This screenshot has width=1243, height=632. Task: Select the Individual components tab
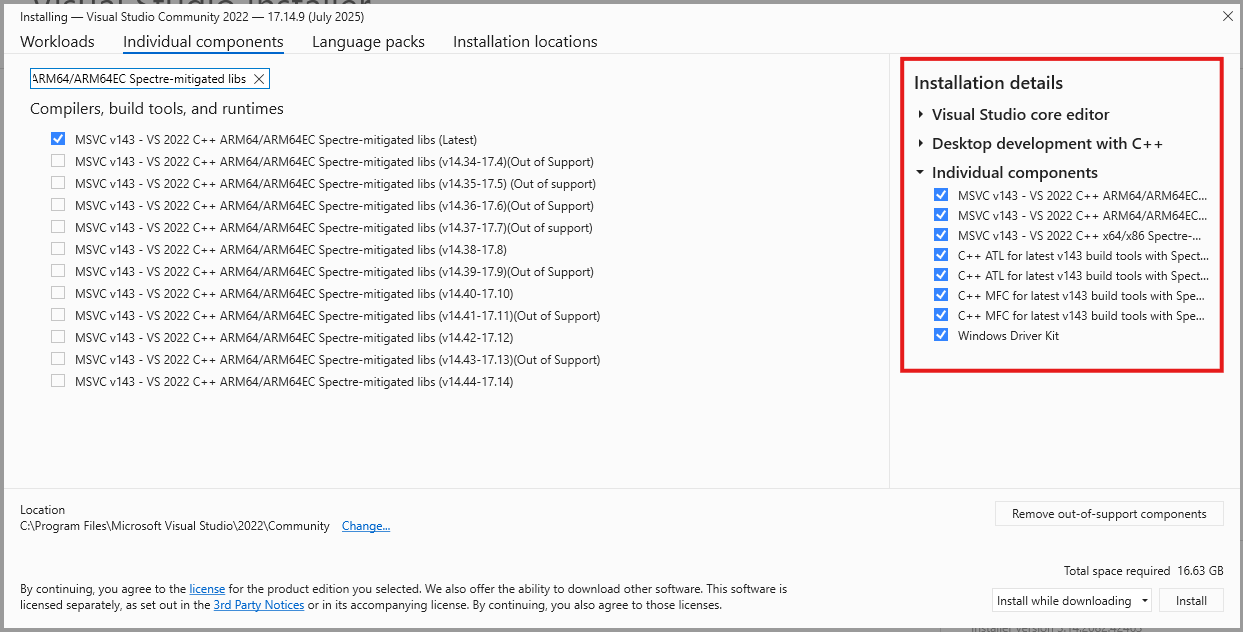tap(203, 42)
